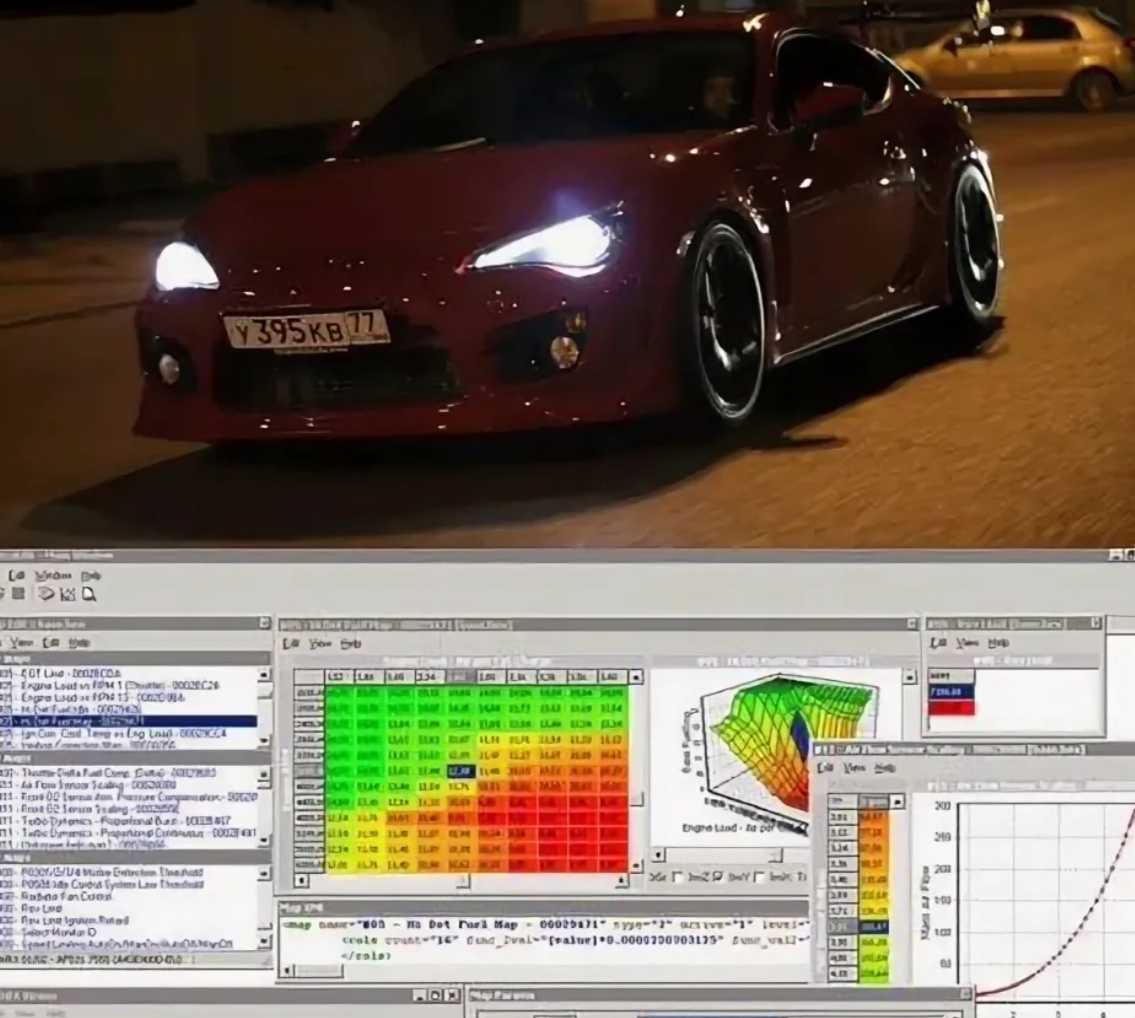Click blue value cell in Rev Limit window
Screen dimensions: 1135x1018
[951, 691]
